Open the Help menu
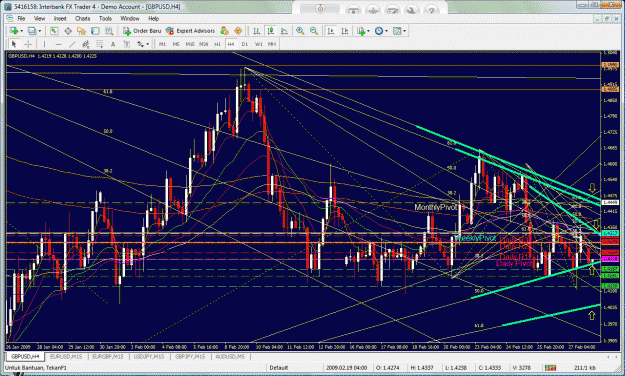Image resolution: width=625 pixels, height=376 pixels. point(153,18)
